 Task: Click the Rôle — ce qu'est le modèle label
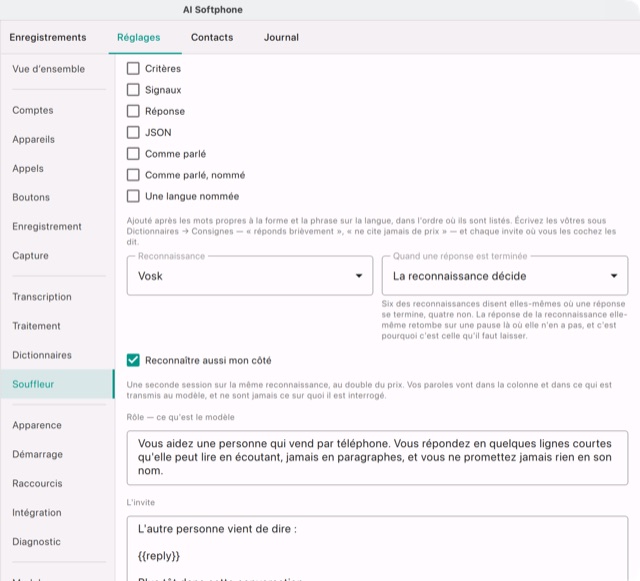tap(180, 417)
